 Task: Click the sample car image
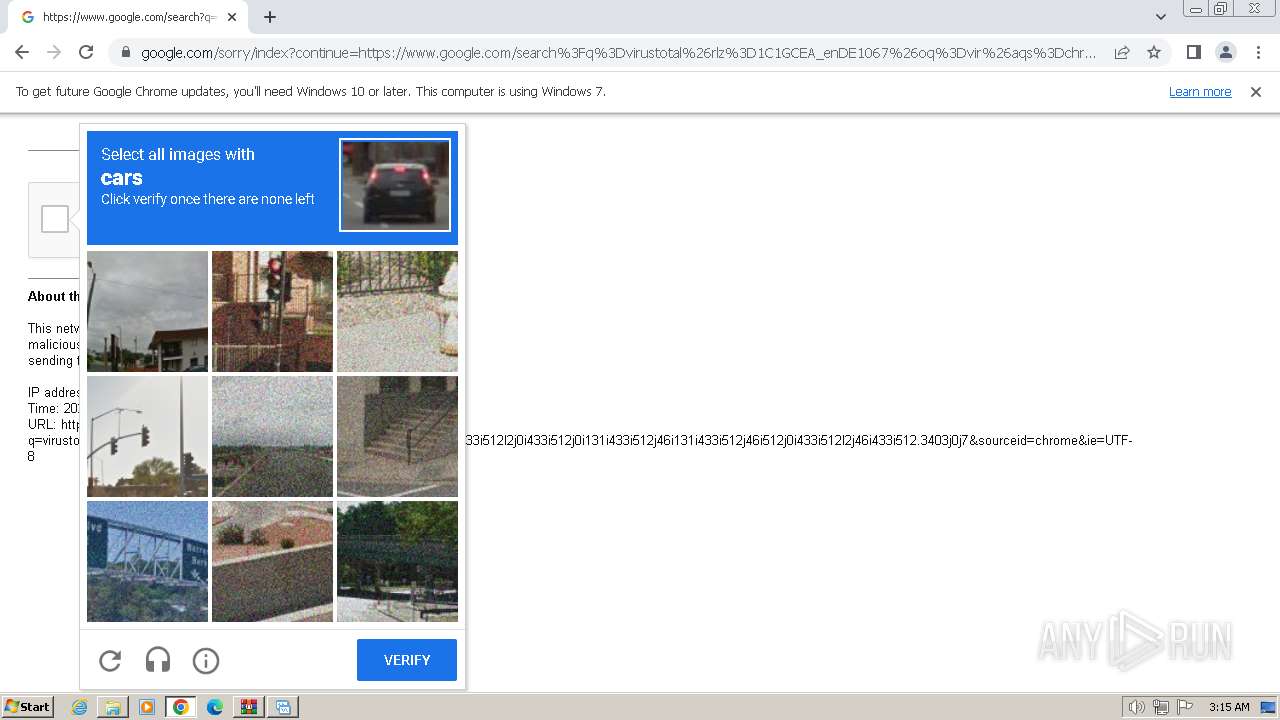coord(395,185)
